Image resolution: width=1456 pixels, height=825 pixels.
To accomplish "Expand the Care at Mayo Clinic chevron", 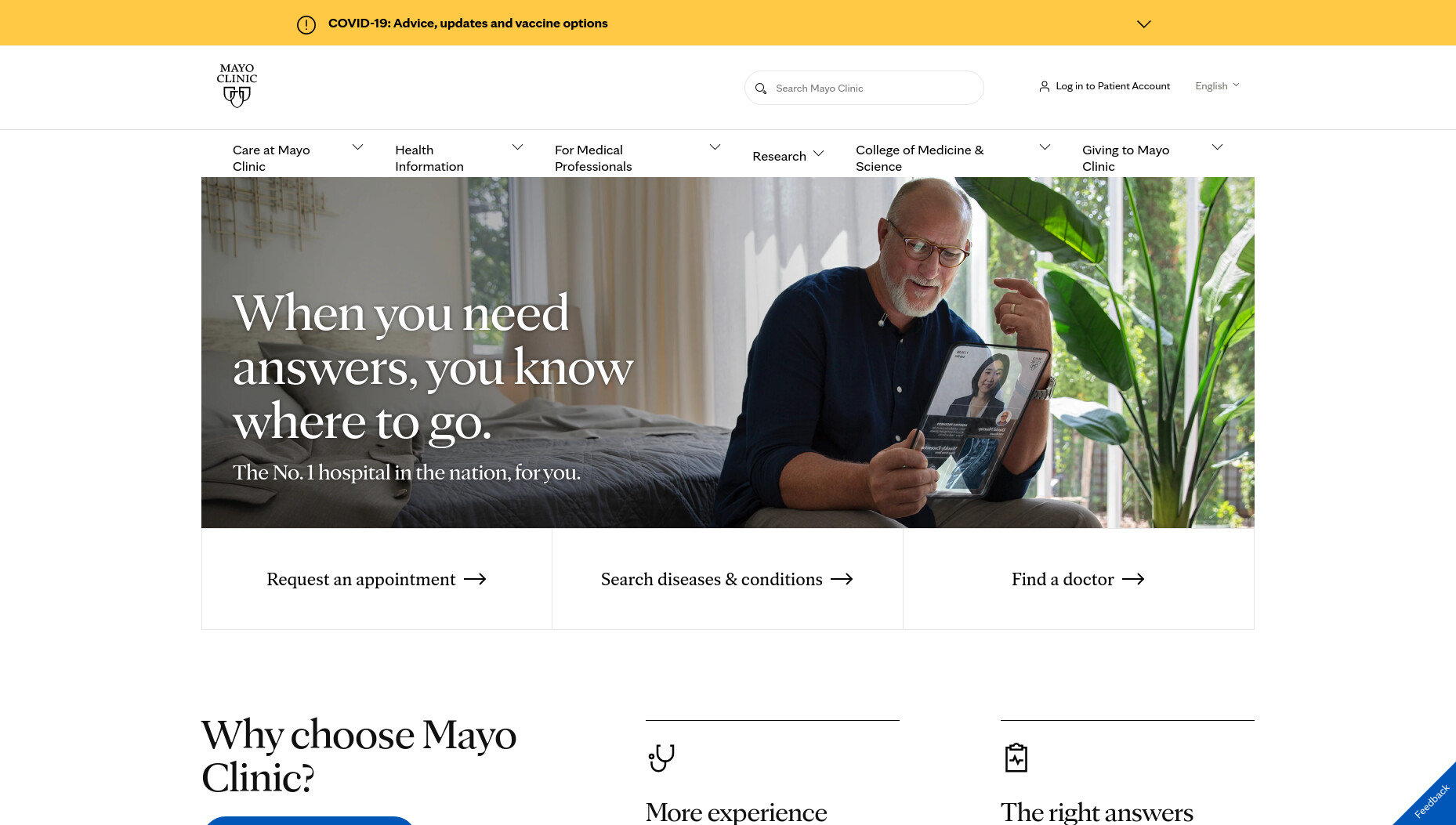I will [358, 147].
